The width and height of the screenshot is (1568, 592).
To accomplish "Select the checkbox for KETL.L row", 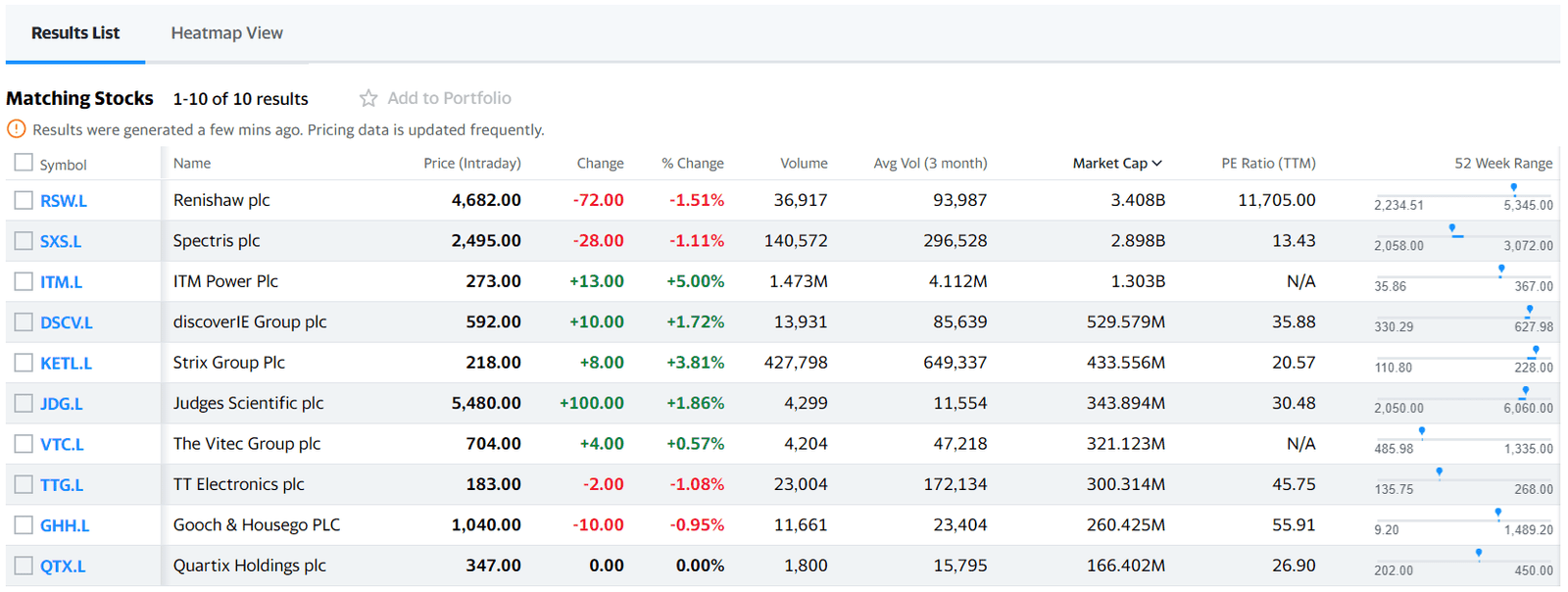I will click(24, 363).
